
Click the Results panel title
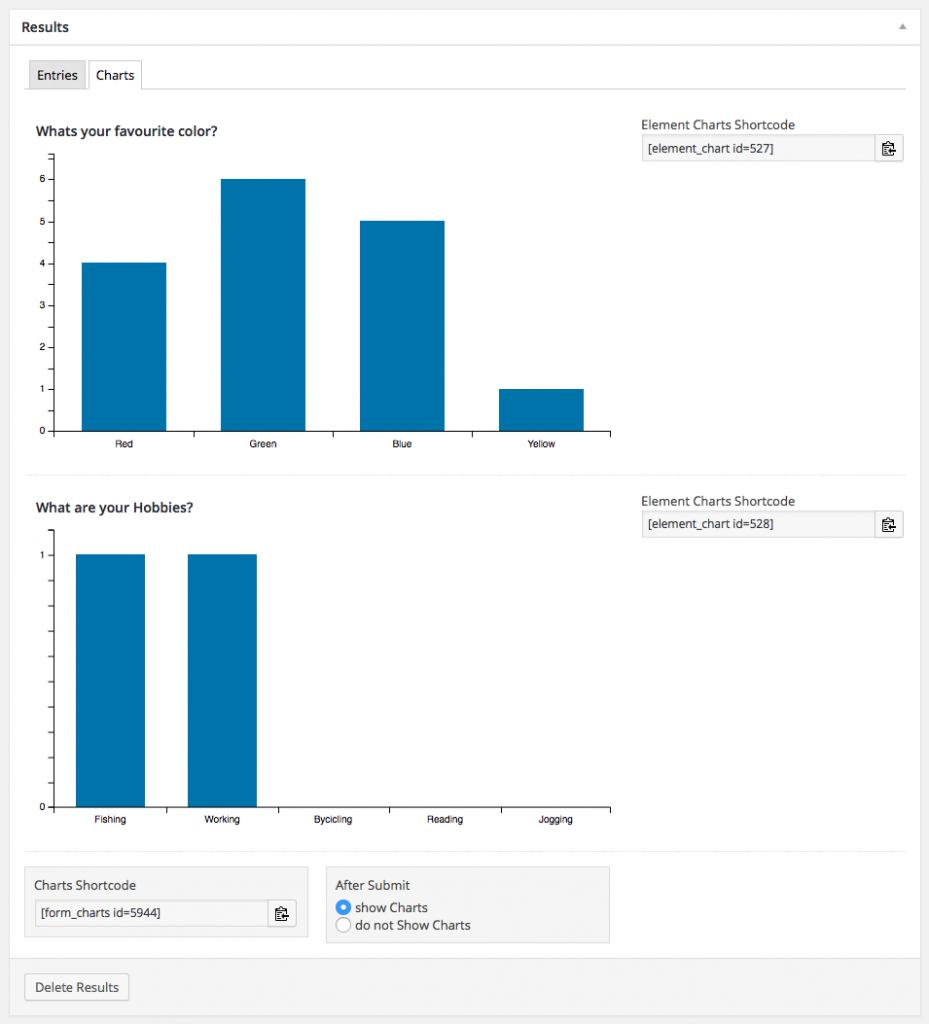45,27
